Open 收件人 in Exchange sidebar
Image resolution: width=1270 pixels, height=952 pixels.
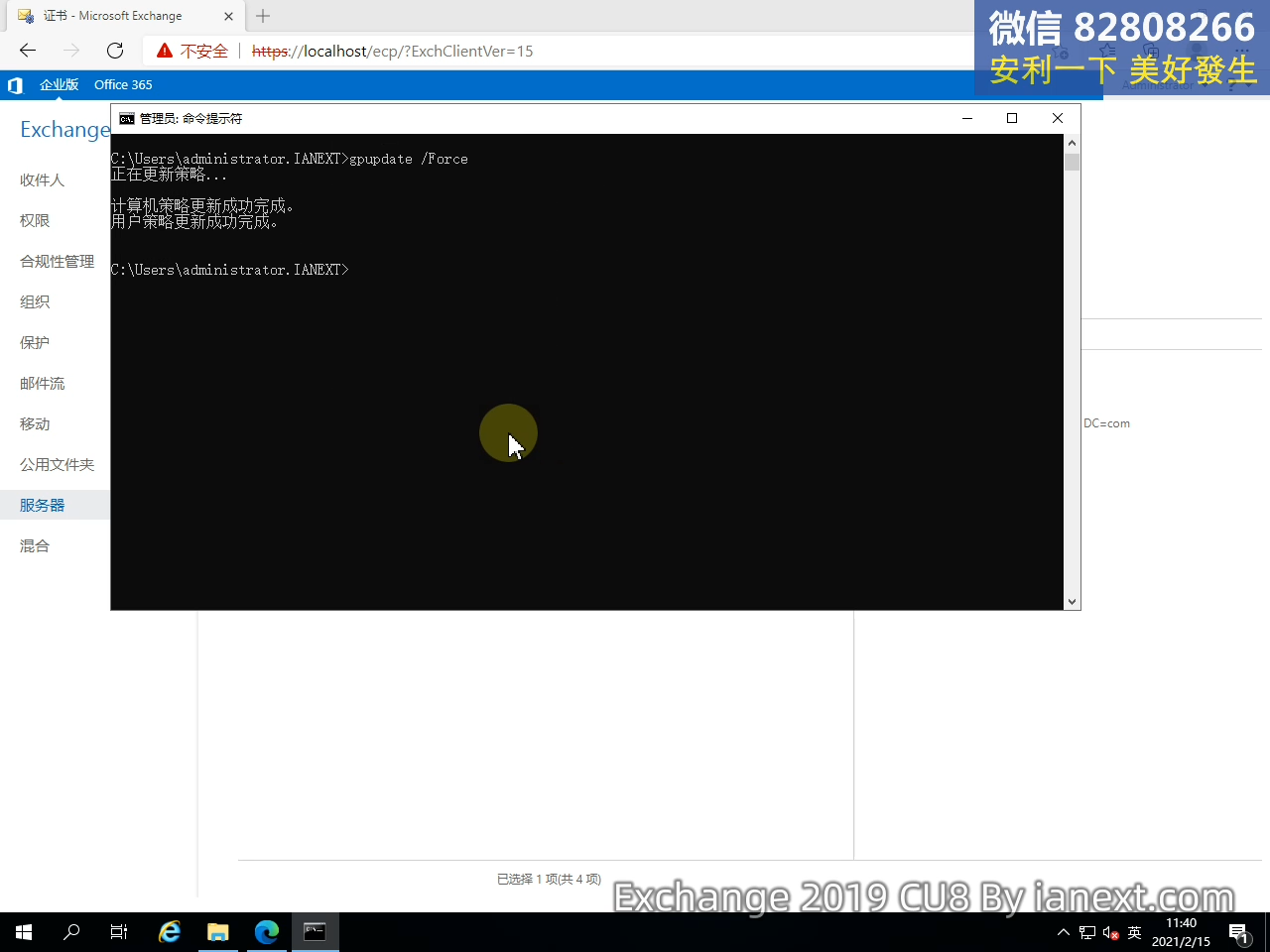coord(42,179)
